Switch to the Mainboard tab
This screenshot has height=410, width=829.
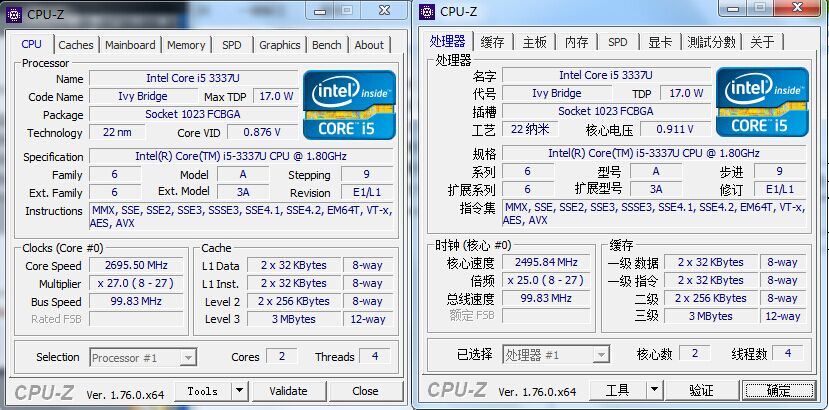click(130, 45)
